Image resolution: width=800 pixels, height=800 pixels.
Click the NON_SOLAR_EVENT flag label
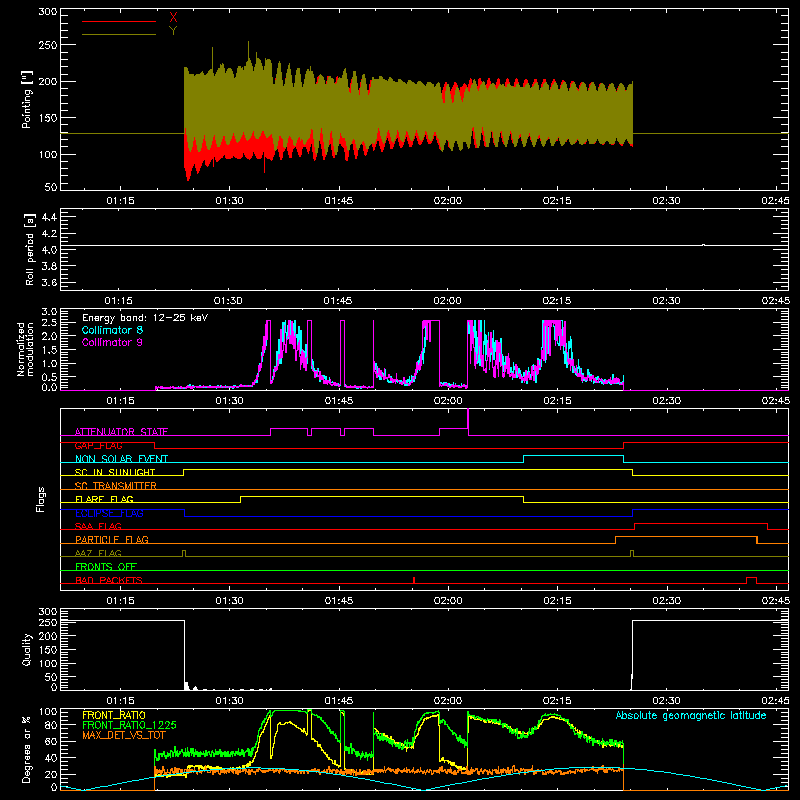(121, 459)
